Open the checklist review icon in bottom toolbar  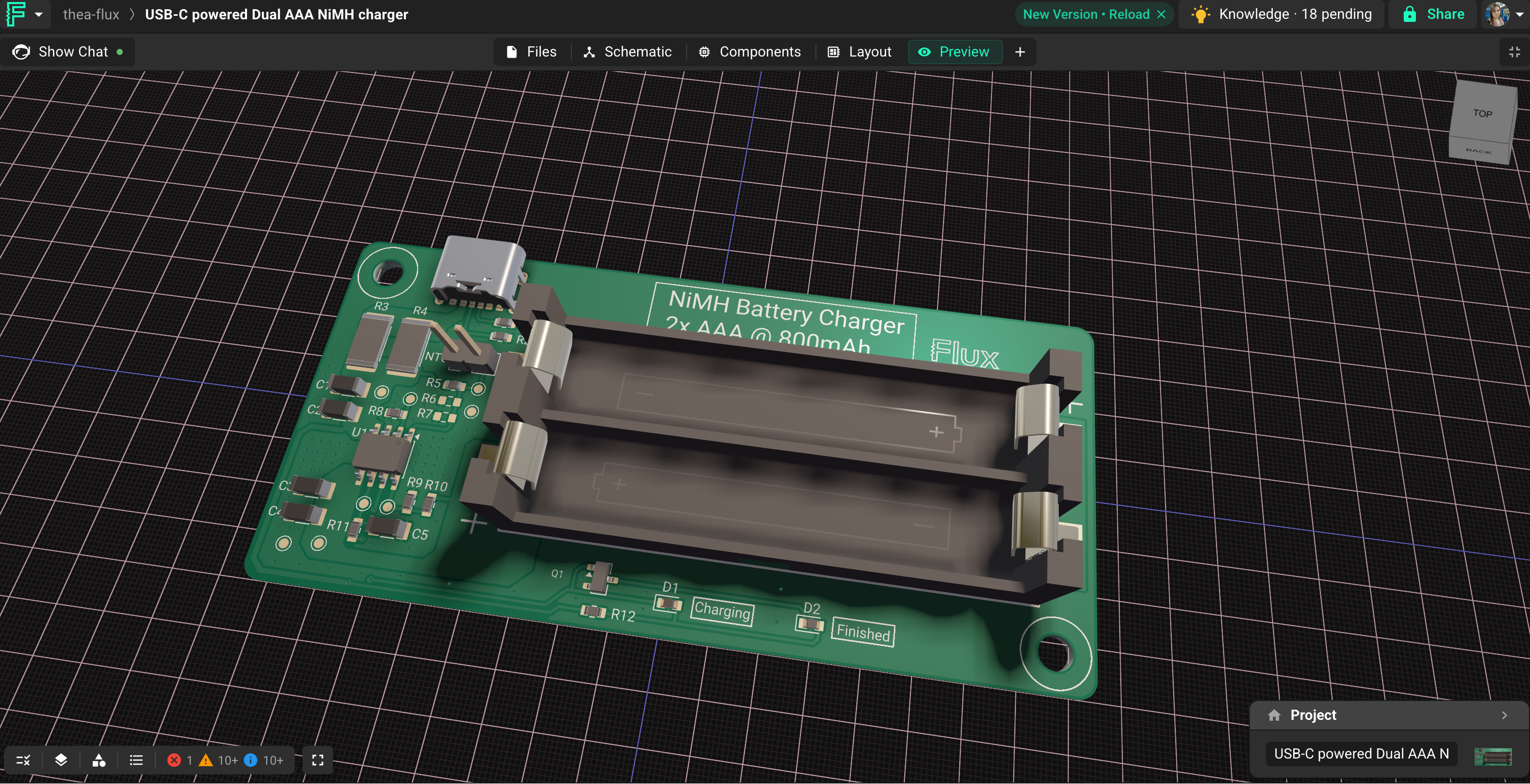coord(23,760)
